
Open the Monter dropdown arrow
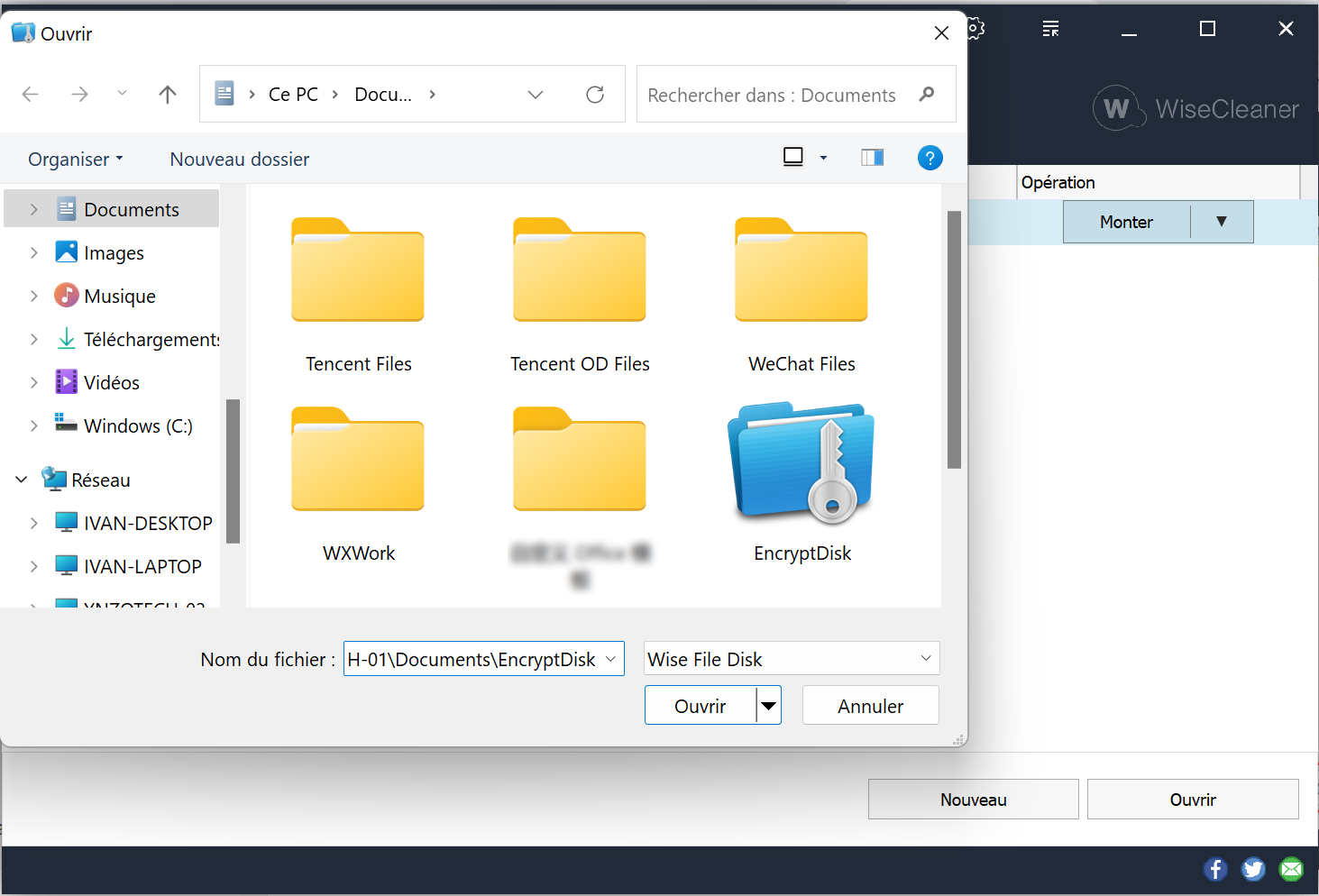pos(1222,222)
